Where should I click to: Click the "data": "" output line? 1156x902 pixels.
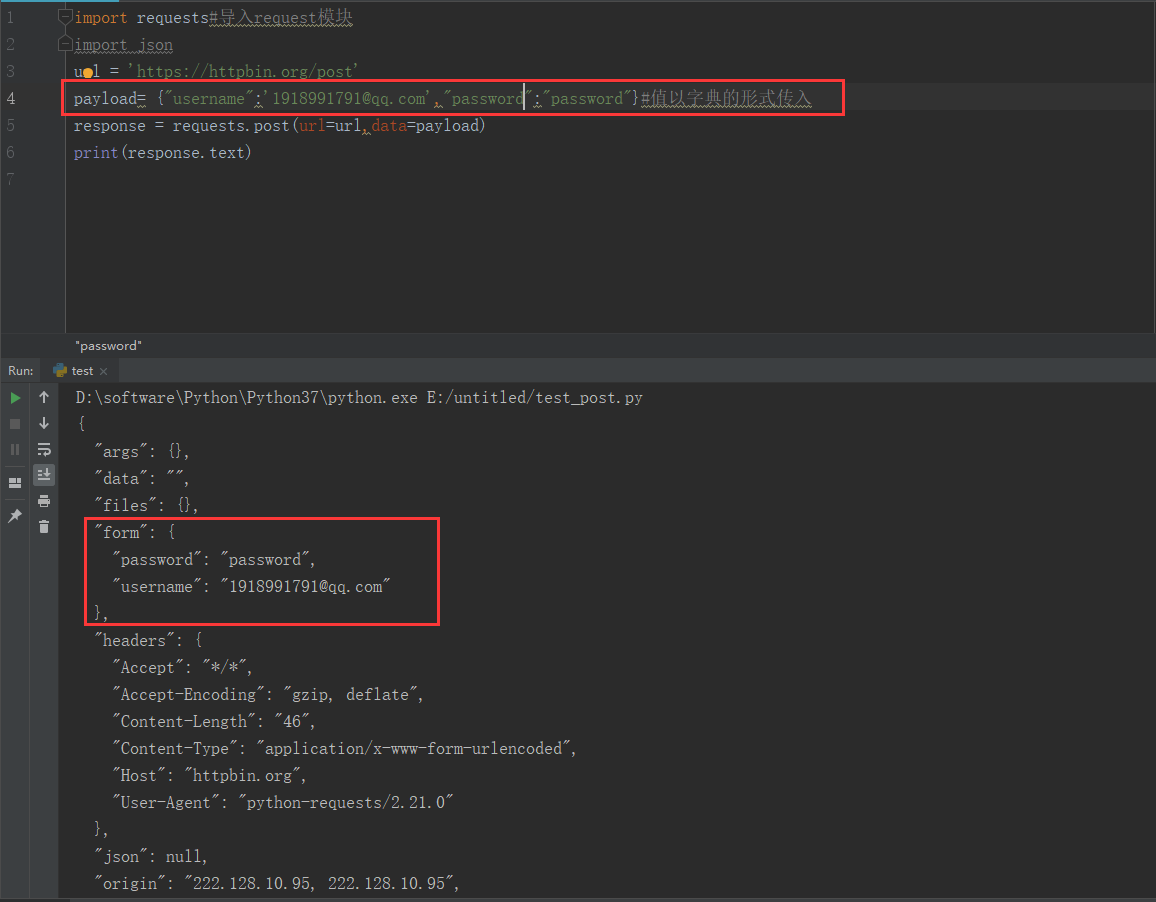142,479
